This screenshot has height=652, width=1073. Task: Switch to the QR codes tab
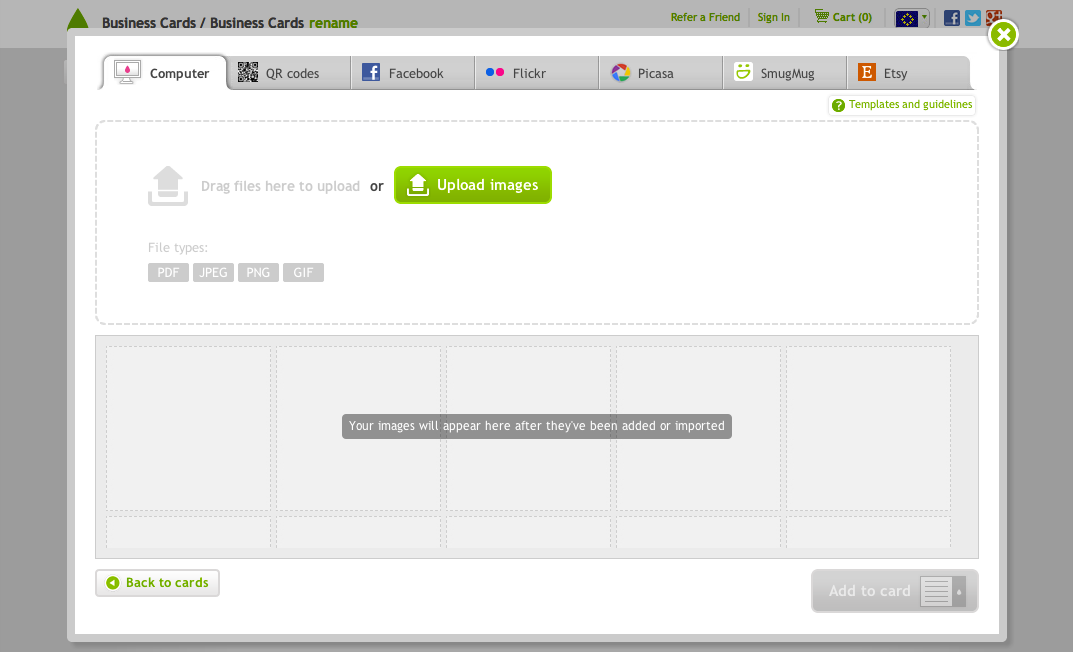pos(289,73)
